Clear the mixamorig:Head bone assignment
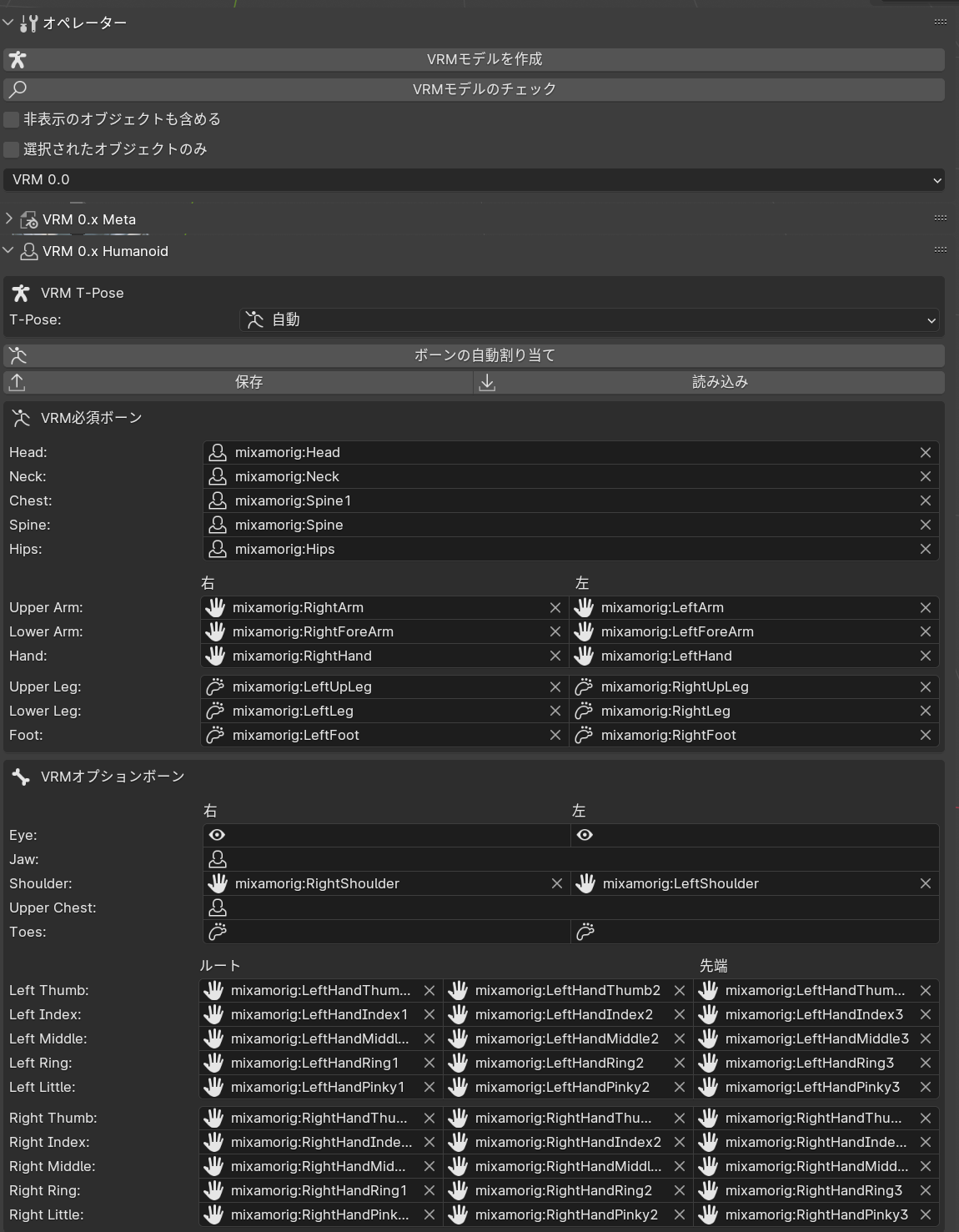The height and width of the screenshot is (1232, 959). click(x=925, y=452)
